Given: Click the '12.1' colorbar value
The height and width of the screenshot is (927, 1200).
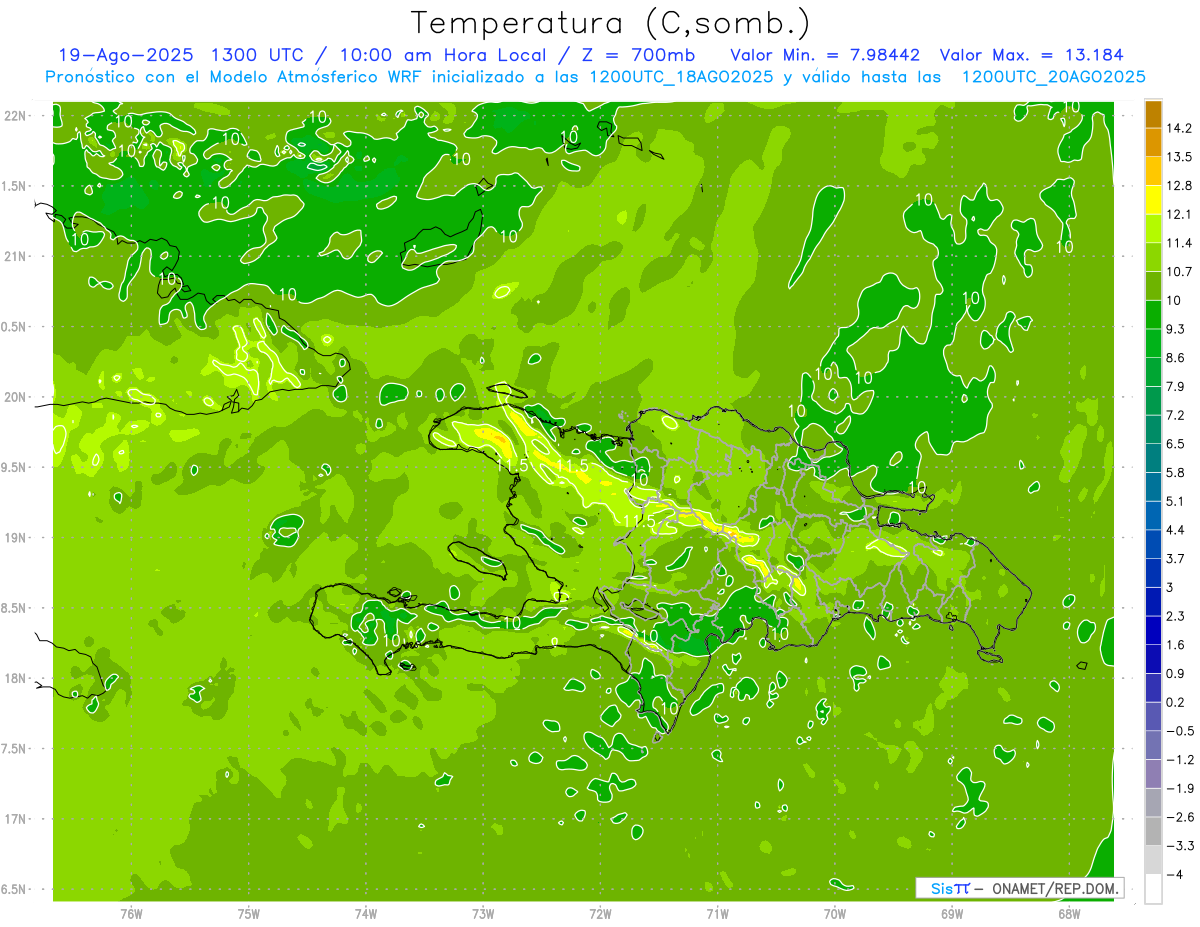Looking at the screenshot, I should pos(1178,214).
